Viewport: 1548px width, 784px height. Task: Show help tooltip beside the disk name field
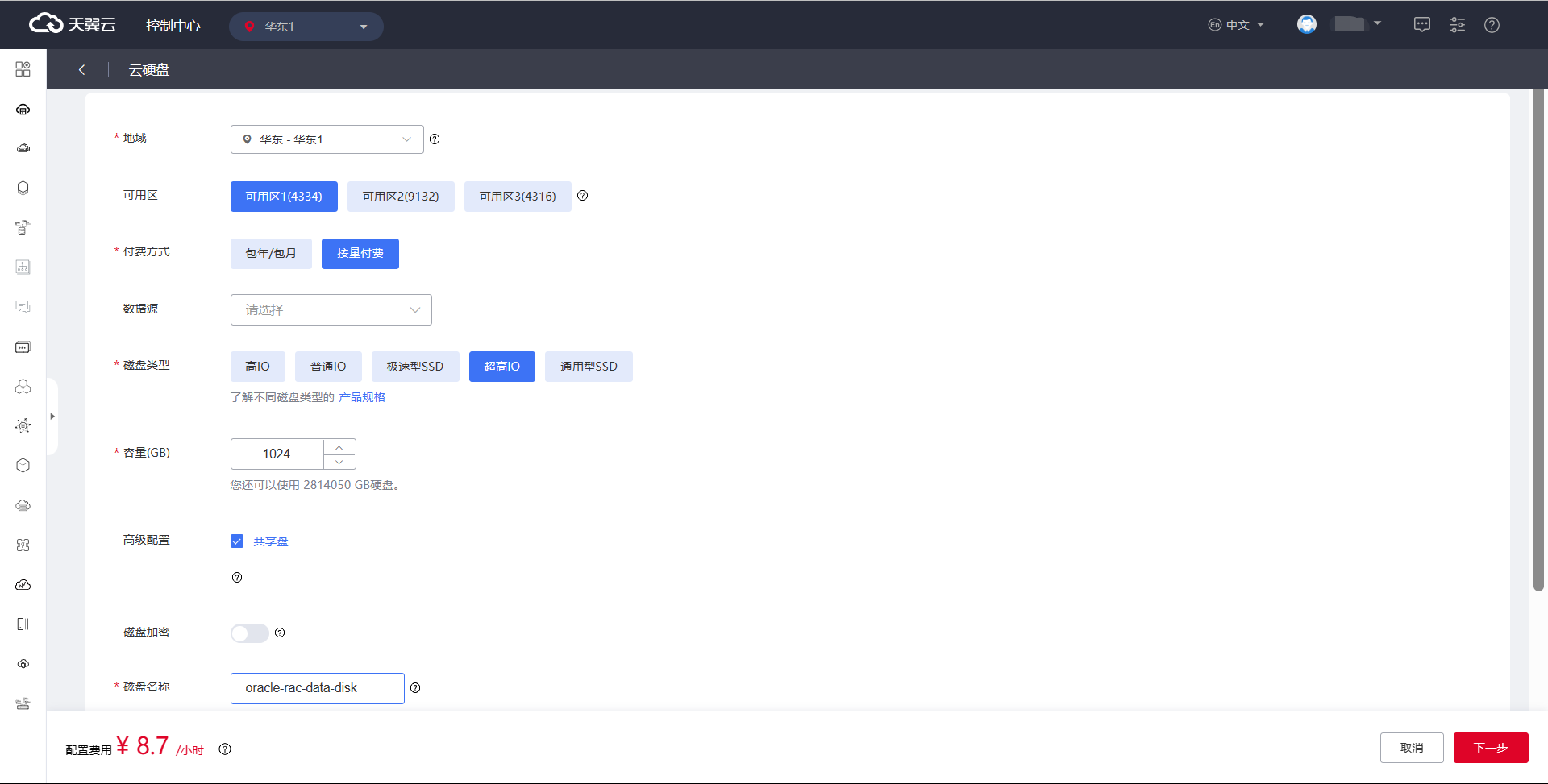pyautogui.click(x=415, y=688)
